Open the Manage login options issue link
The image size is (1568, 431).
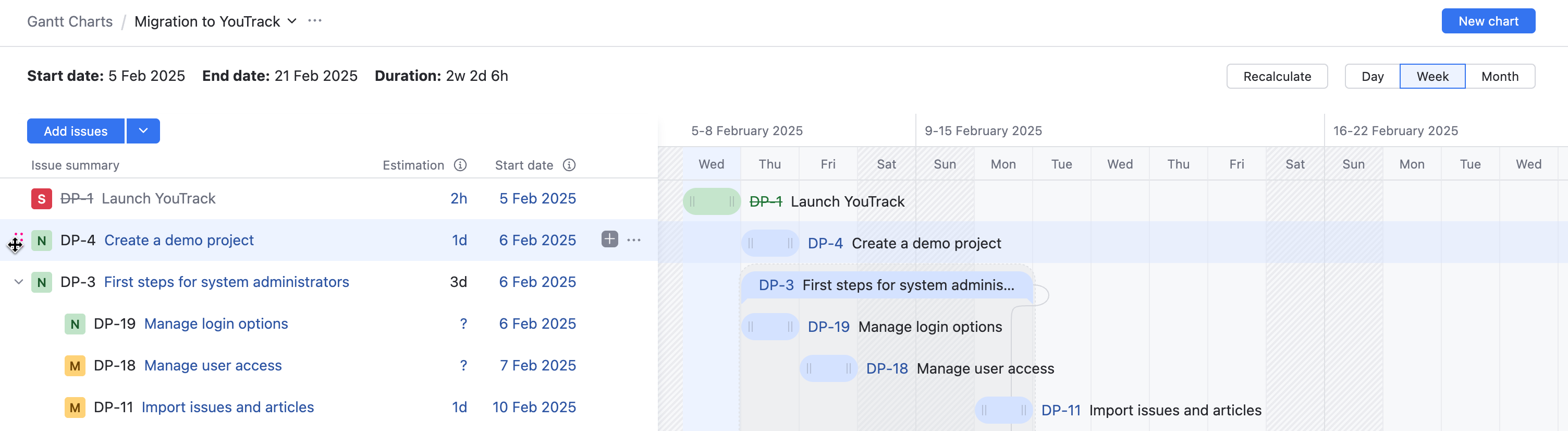click(216, 324)
